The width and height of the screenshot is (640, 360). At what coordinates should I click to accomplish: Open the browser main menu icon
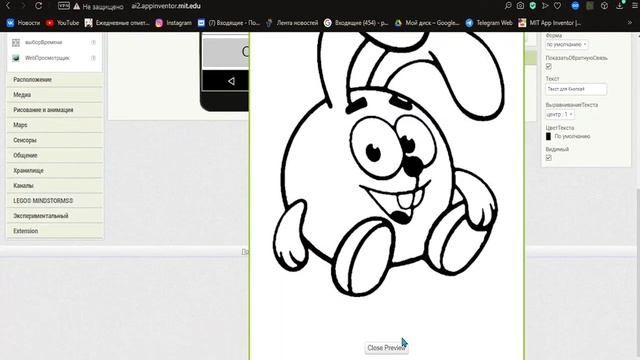[635, 6]
